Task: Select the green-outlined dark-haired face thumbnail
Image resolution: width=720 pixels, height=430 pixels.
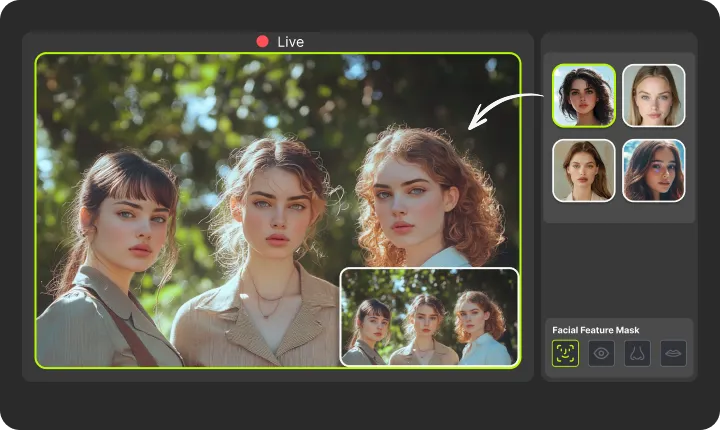Action: click(584, 96)
